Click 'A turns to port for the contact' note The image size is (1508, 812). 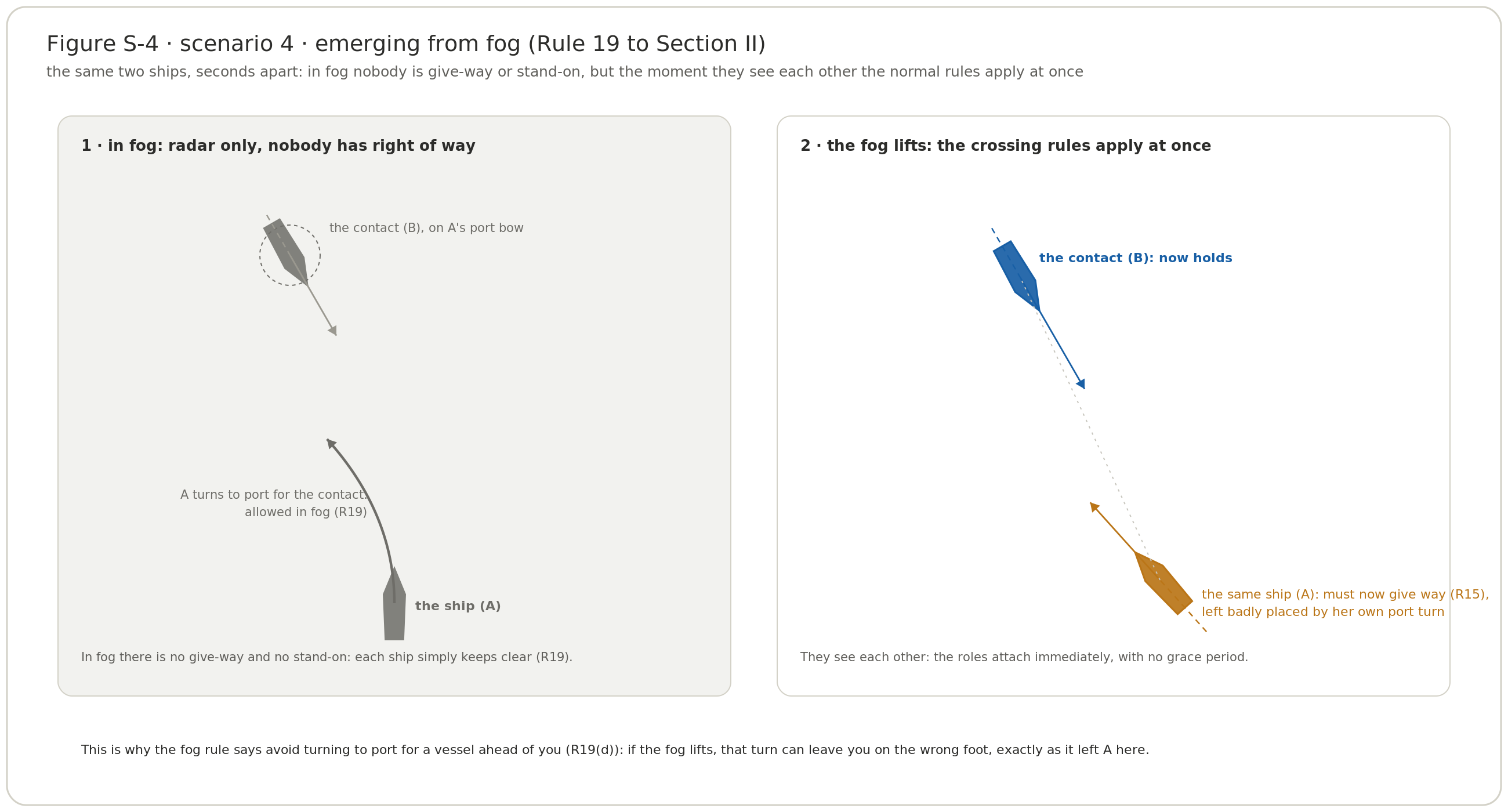[x=273, y=495]
